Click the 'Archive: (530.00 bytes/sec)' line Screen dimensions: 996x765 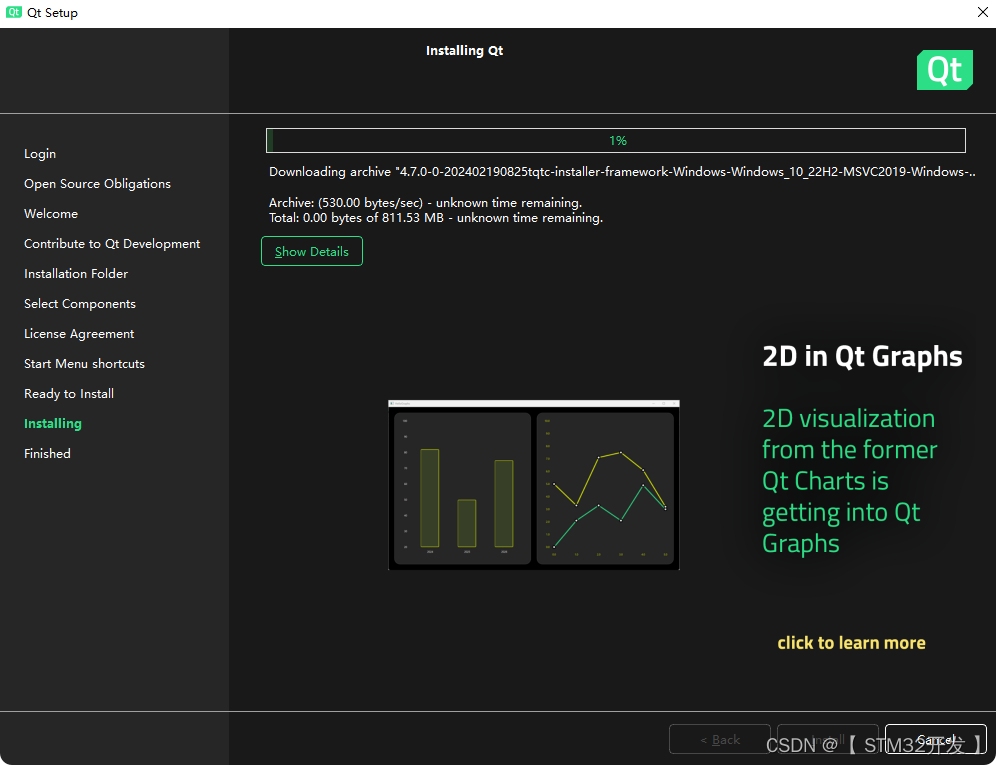[x=426, y=203]
